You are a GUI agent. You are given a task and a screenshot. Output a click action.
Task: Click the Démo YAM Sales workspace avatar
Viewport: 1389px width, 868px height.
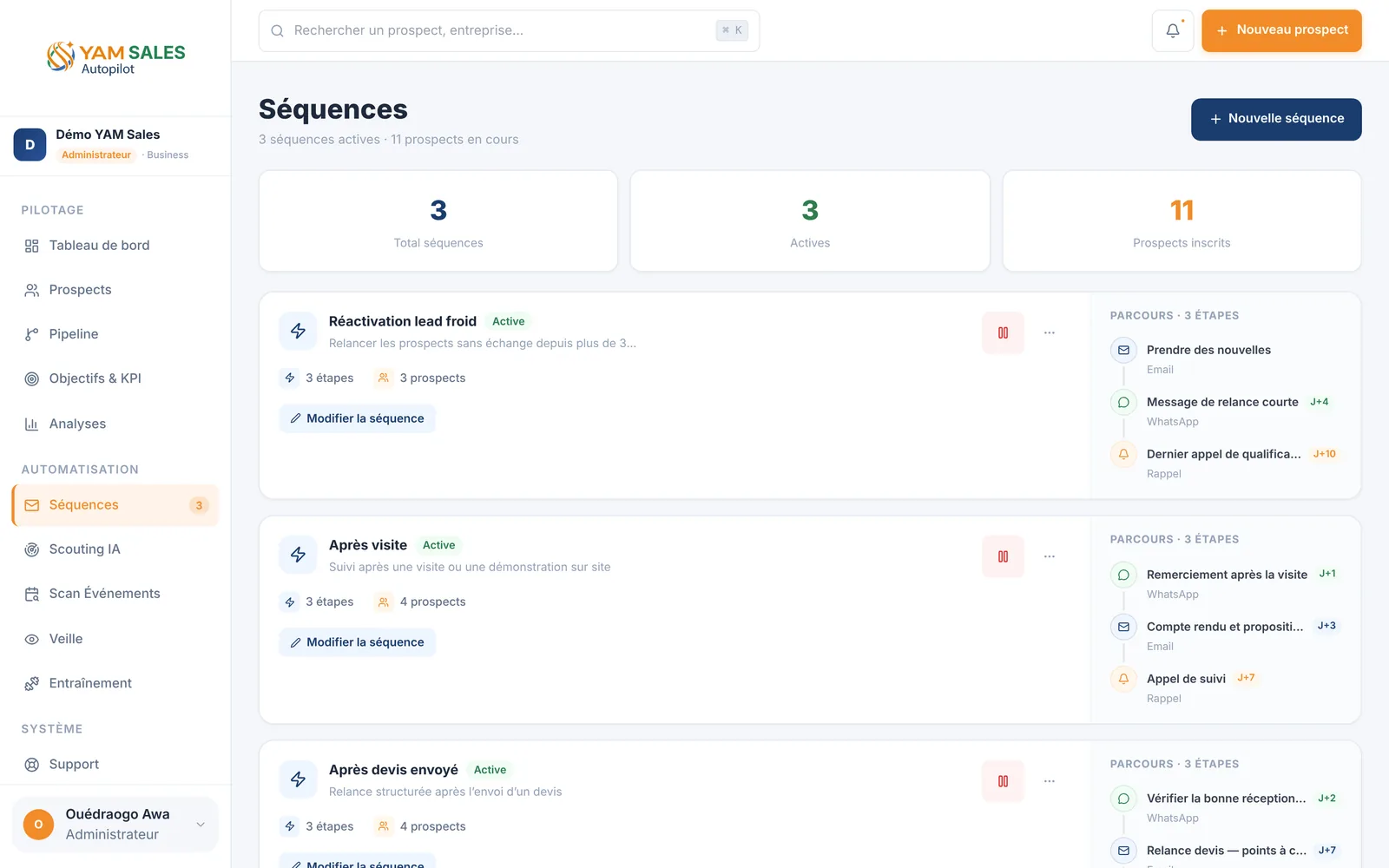point(30,145)
